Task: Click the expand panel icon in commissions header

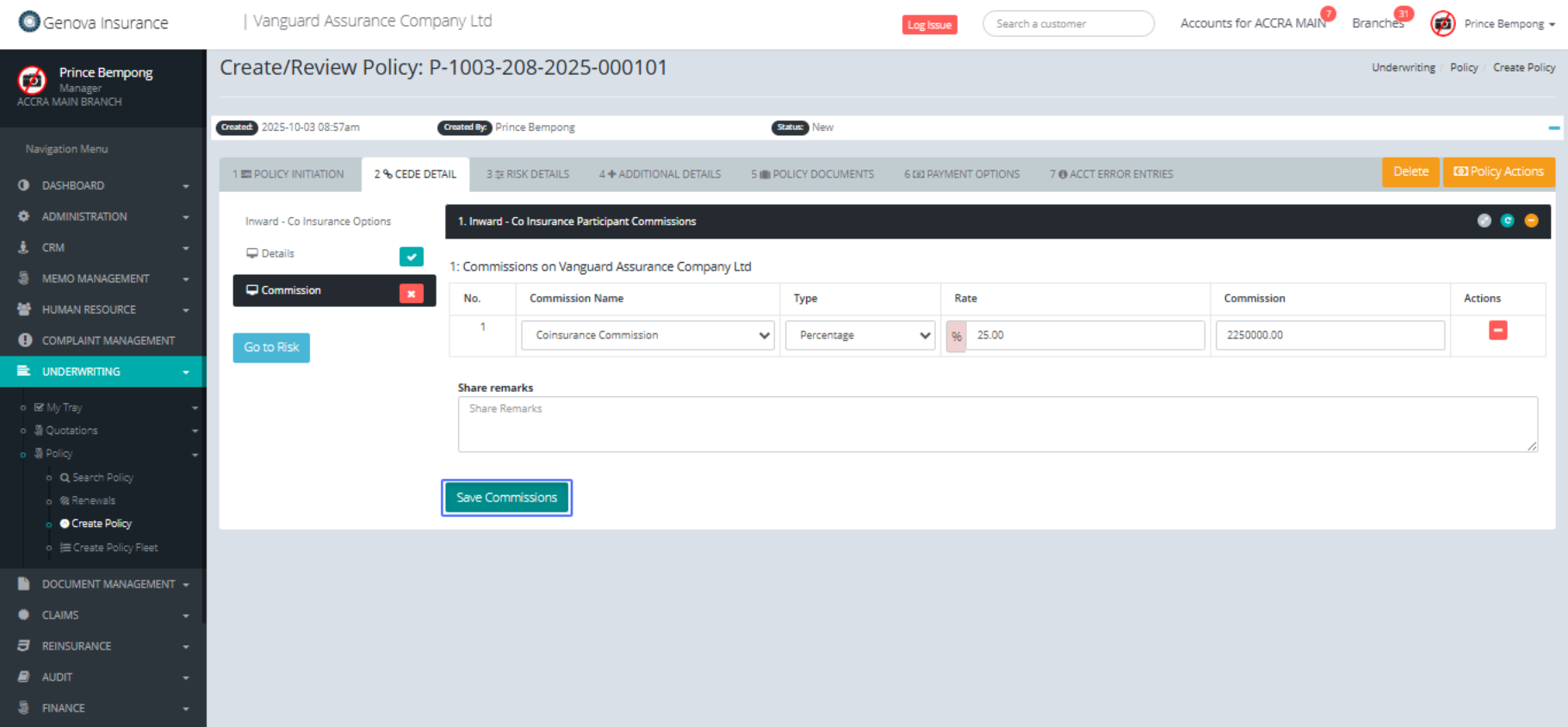Action: 1484,221
